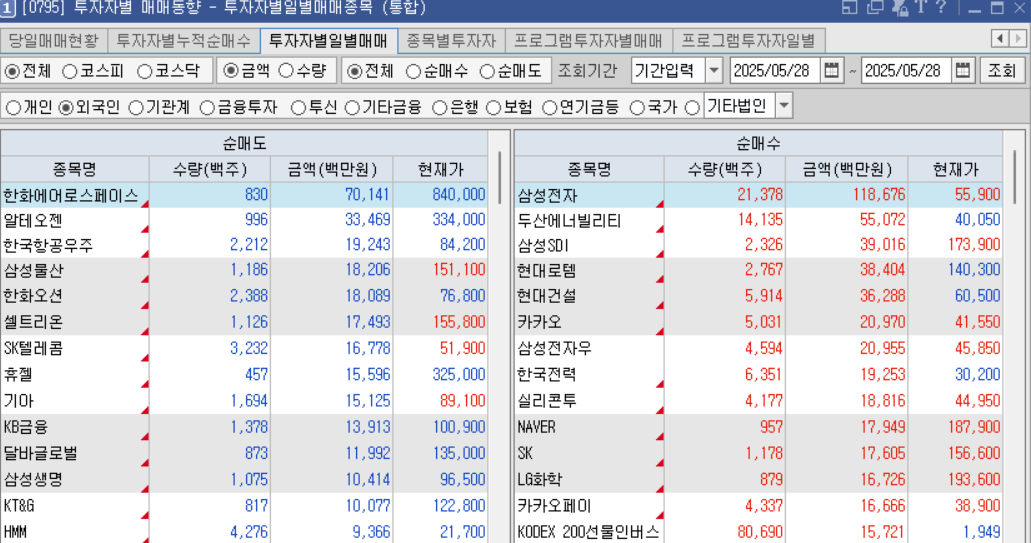Switch to the 프로그램투자자별매매 tab
The width and height of the screenshot is (1031, 543).
588,41
